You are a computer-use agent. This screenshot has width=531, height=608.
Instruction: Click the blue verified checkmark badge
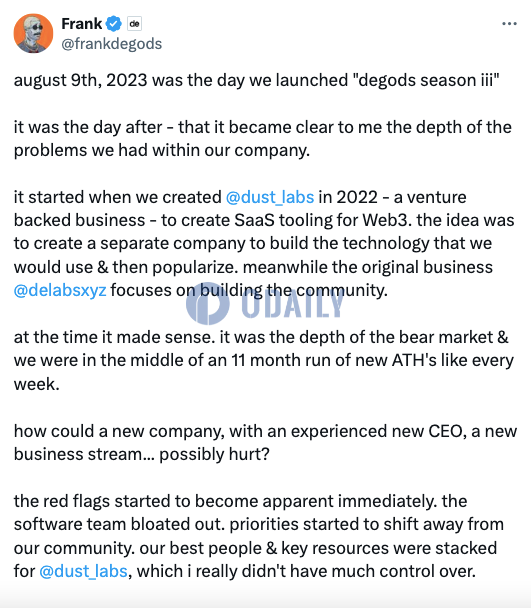(x=114, y=24)
